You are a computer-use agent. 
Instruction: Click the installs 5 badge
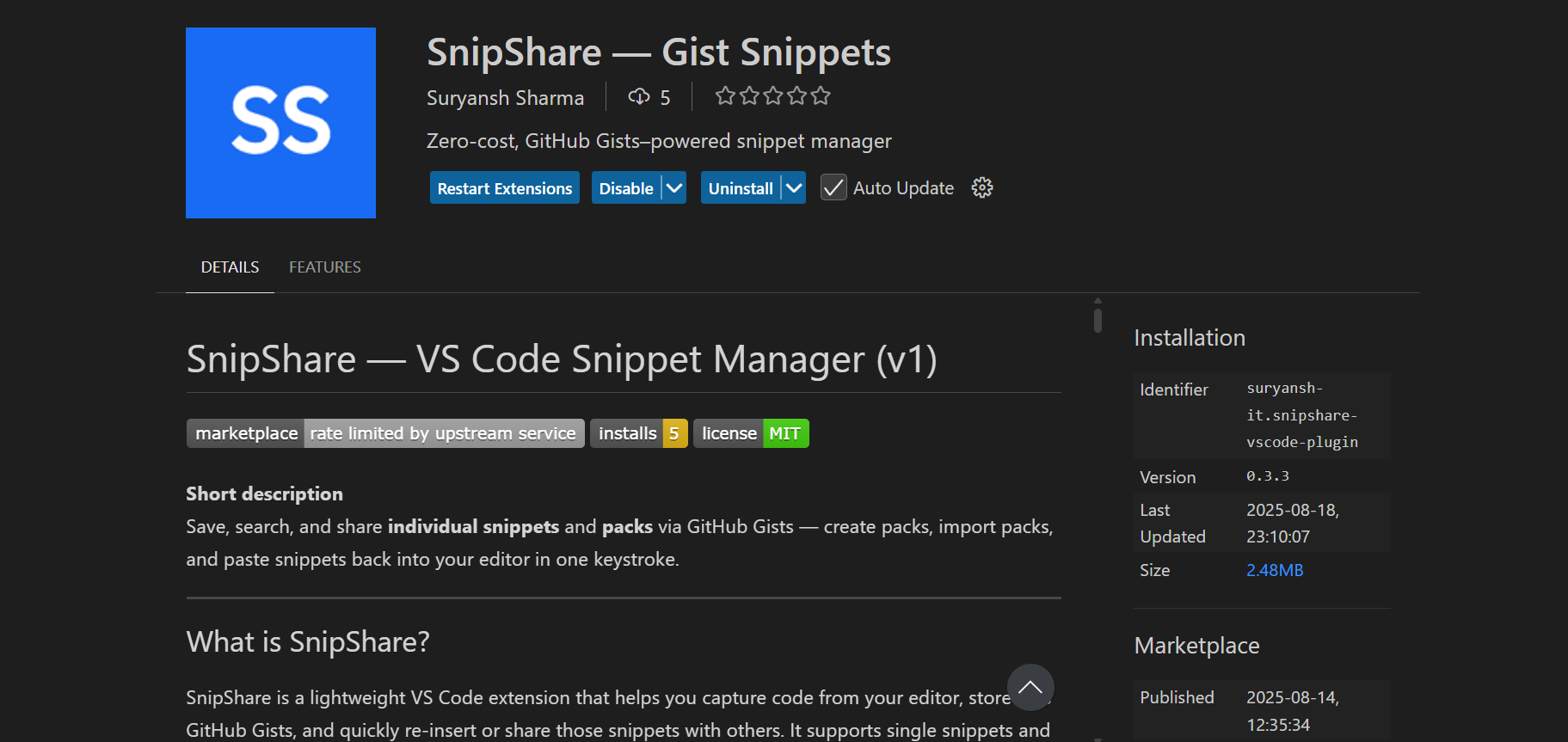coord(638,433)
